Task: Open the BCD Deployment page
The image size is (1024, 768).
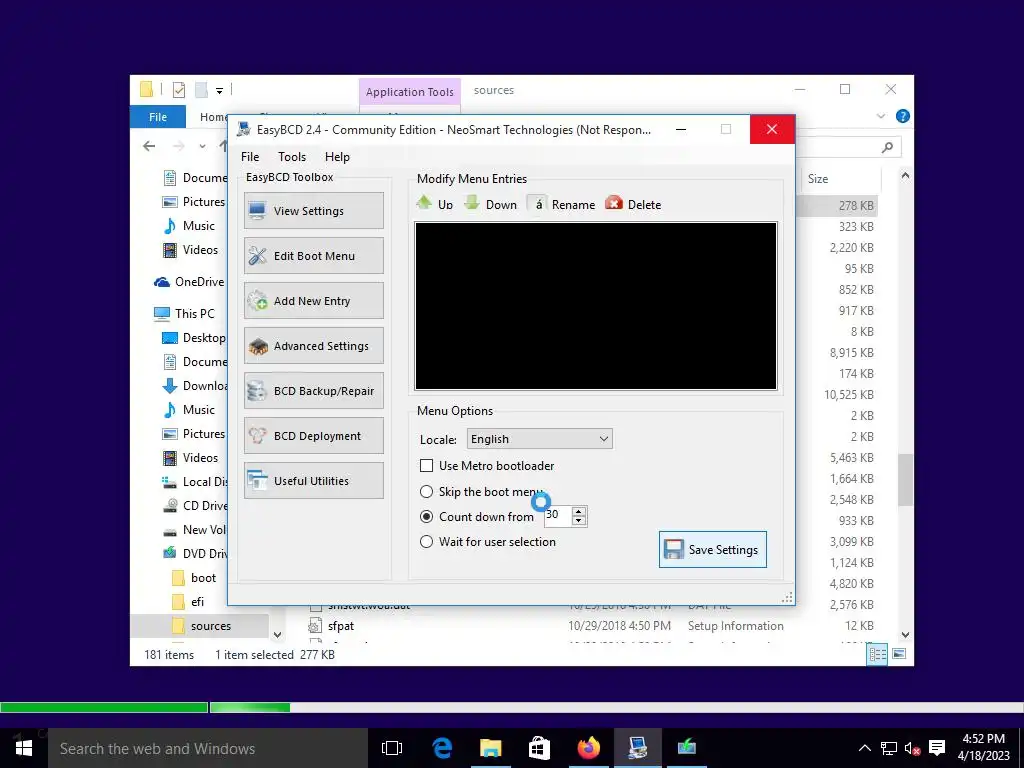Action: pyautogui.click(x=313, y=436)
